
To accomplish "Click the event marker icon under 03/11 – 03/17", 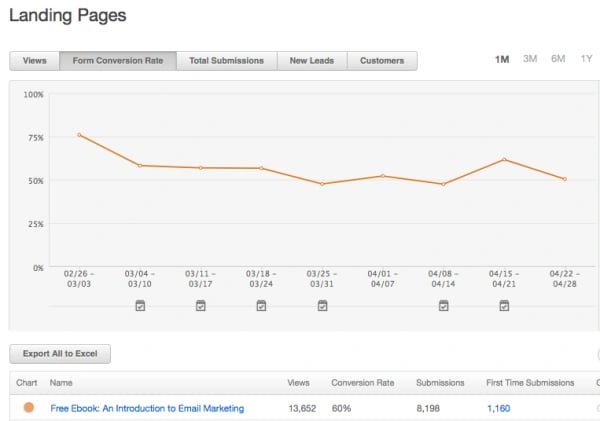I will pyautogui.click(x=201, y=306).
